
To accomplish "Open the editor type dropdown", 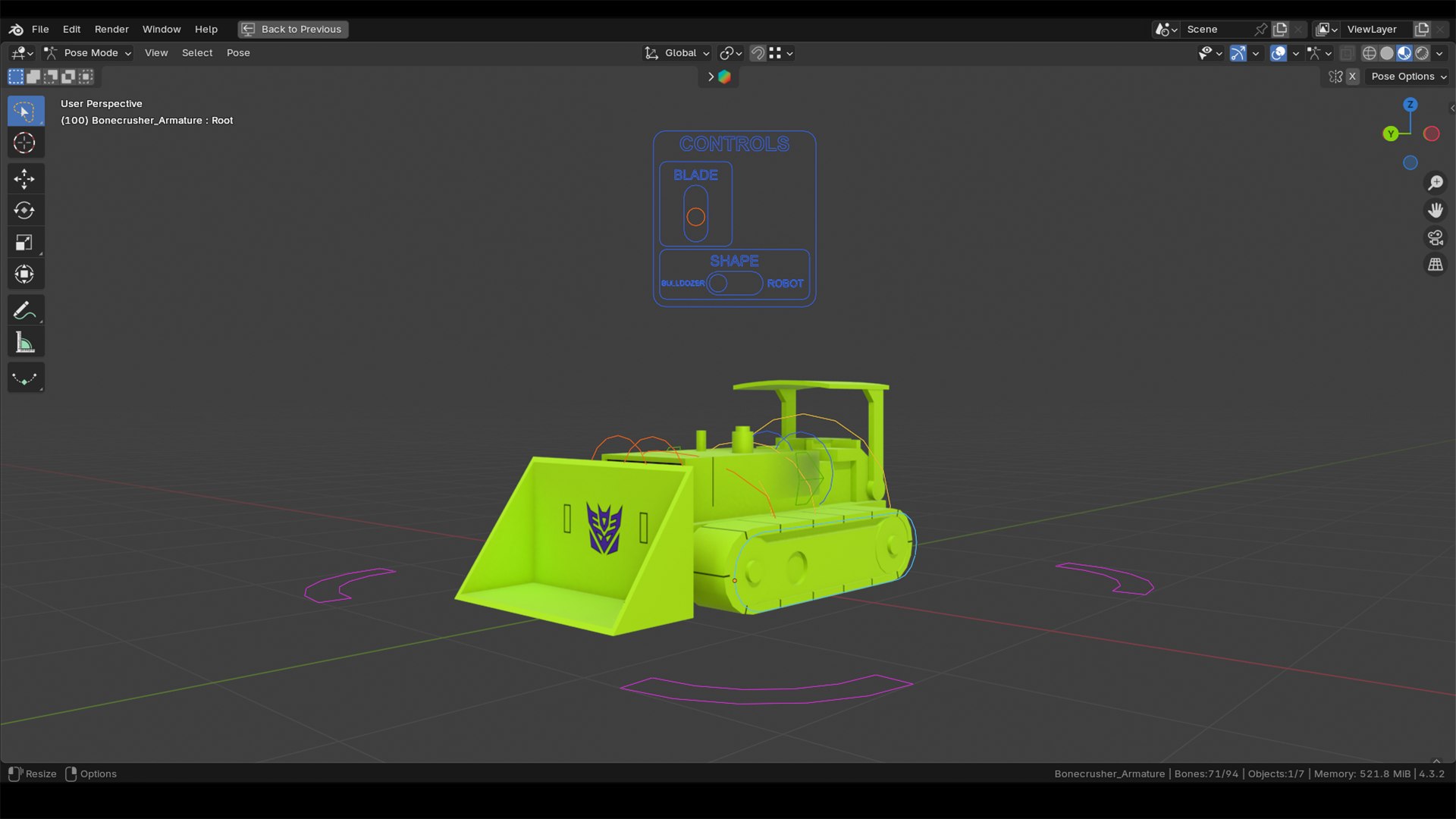I will pyautogui.click(x=22, y=53).
